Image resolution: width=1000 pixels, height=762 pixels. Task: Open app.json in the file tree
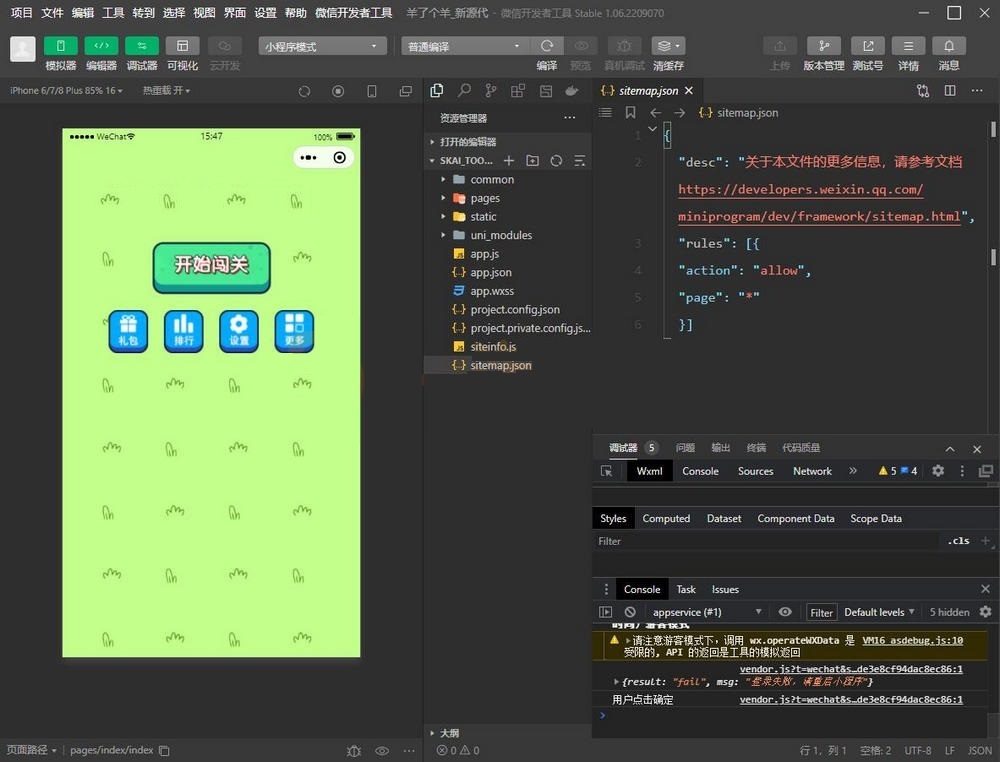[x=507, y=272]
